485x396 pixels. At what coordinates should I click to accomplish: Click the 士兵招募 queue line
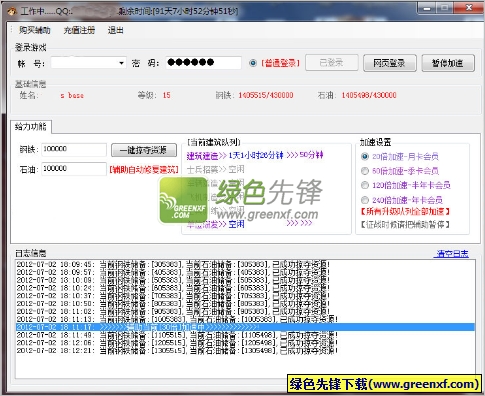pos(215,170)
